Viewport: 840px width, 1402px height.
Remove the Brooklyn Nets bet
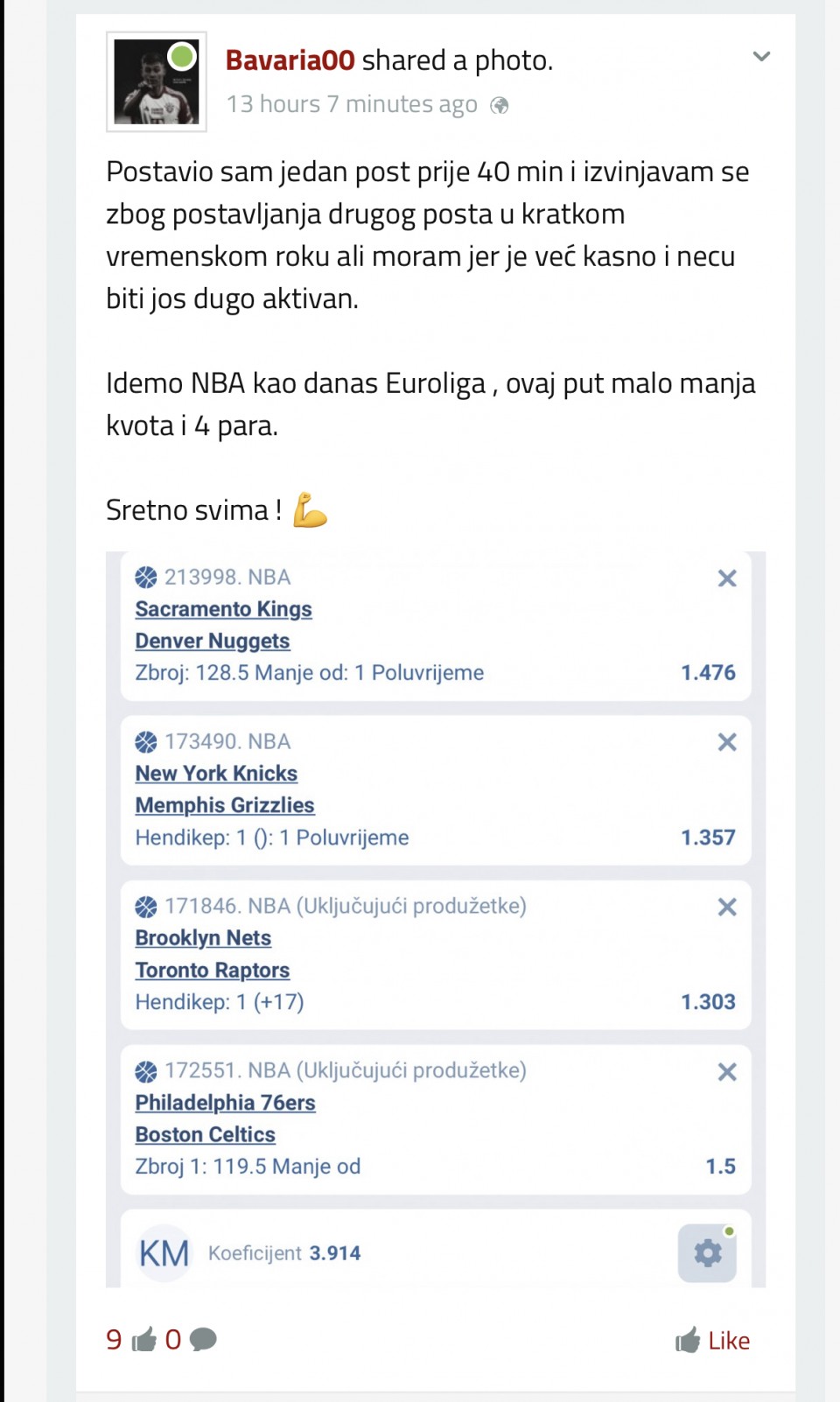coord(726,908)
